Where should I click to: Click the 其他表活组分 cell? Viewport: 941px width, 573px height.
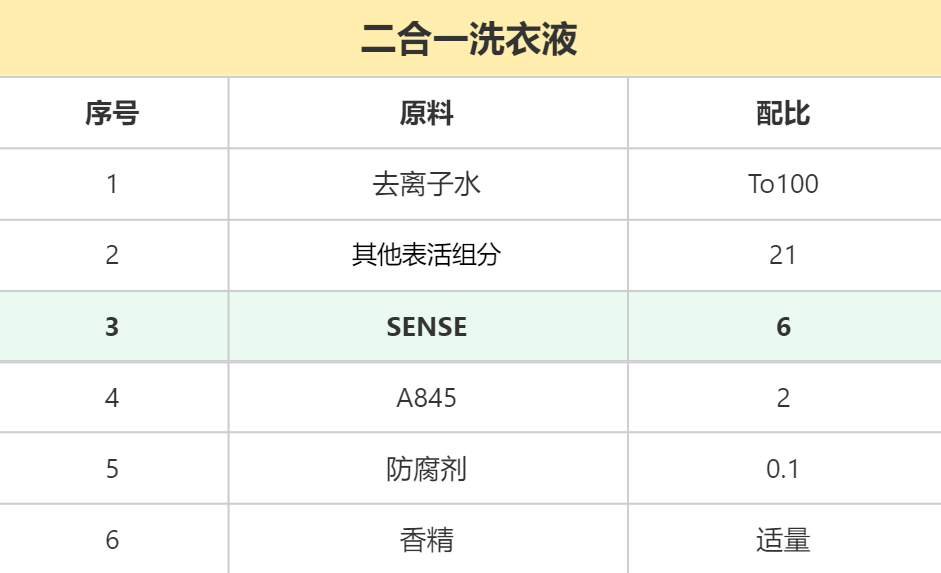pos(427,255)
